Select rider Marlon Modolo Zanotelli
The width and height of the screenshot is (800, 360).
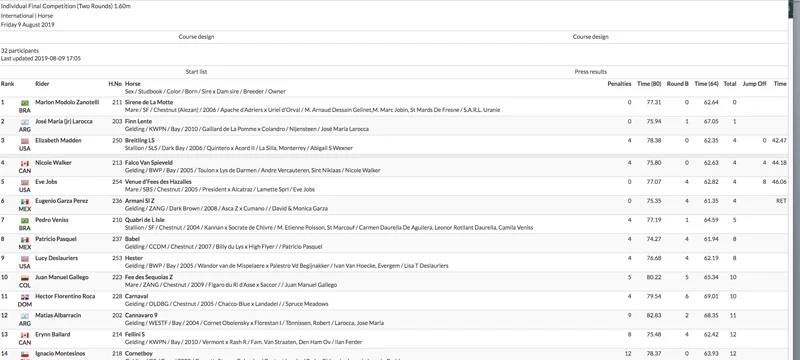[x=67, y=102]
